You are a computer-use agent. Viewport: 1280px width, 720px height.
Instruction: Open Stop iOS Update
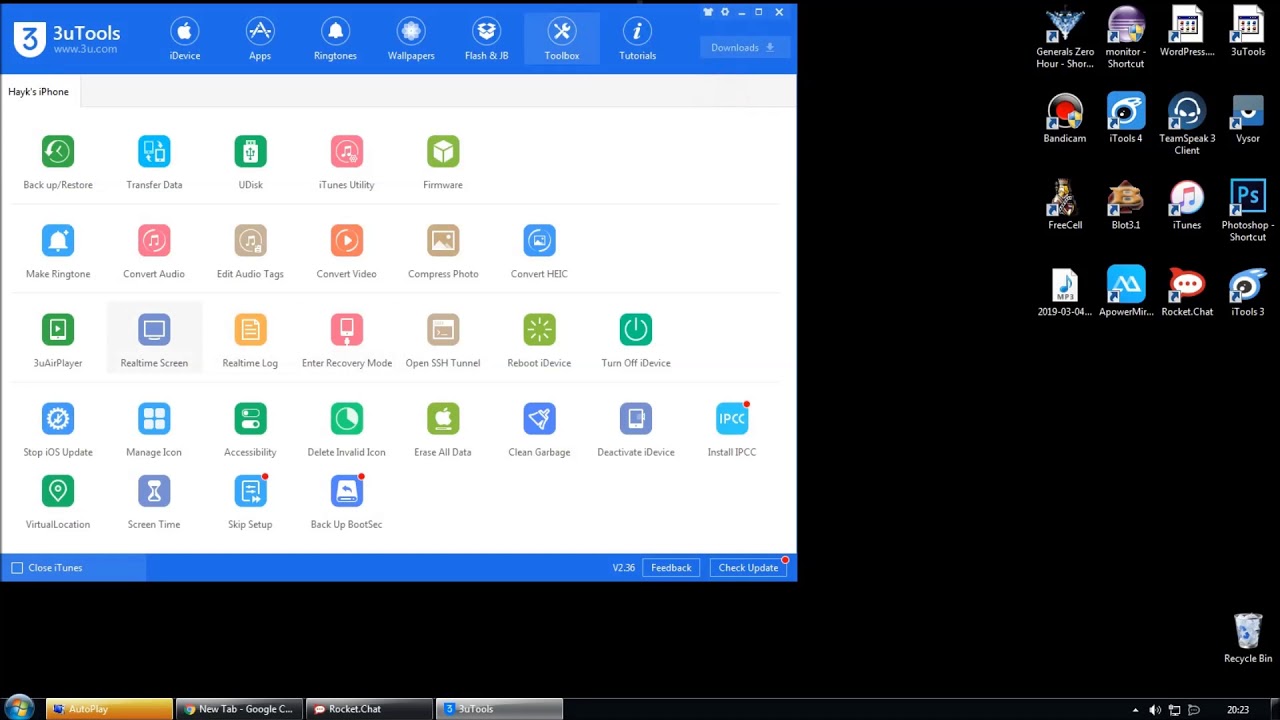[57, 430]
